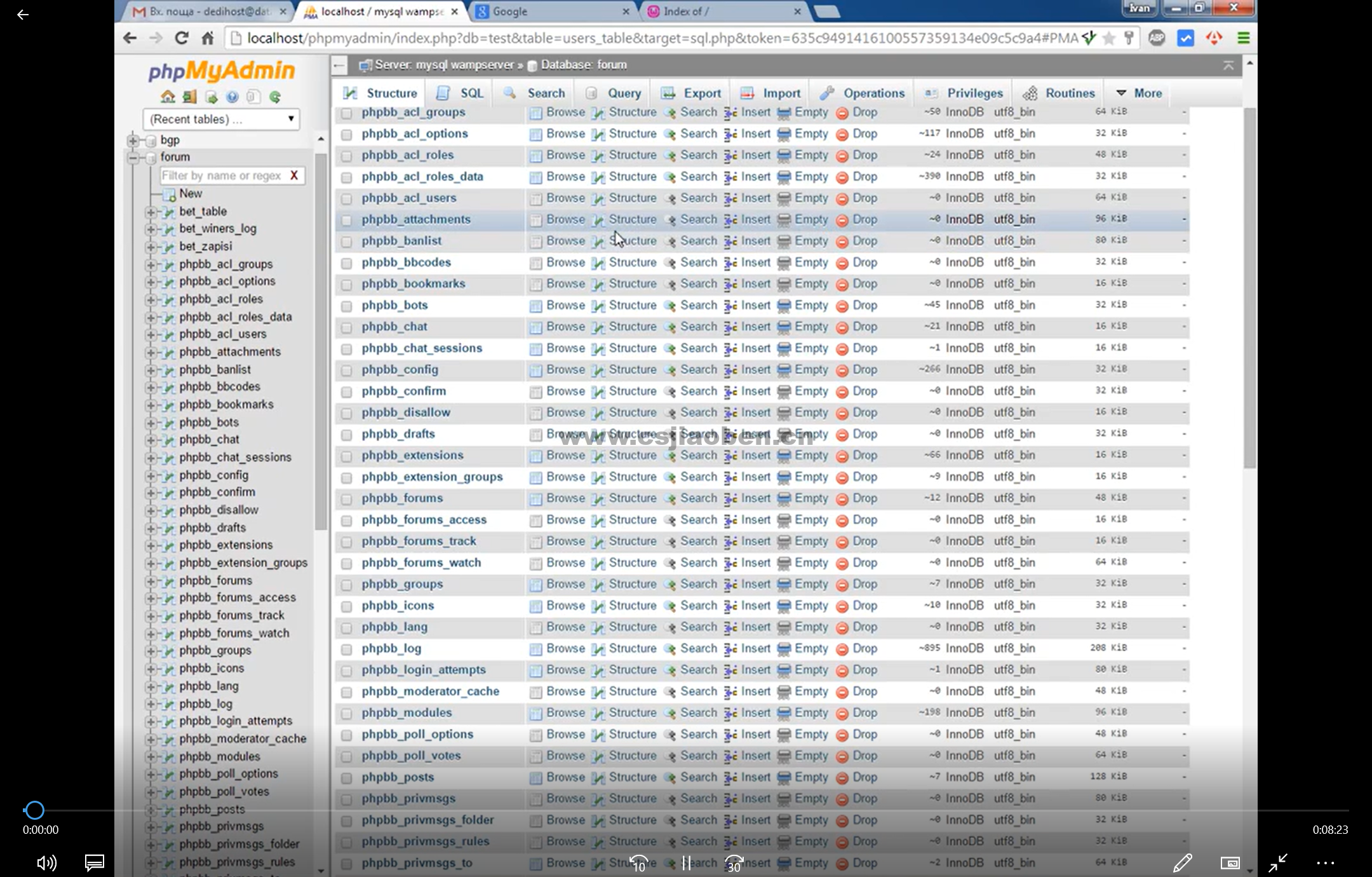Image resolution: width=1372 pixels, height=877 pixels.
Task: Open phpbb_moderator_cache in the navigation tree
Action: [x=243, y=738]
